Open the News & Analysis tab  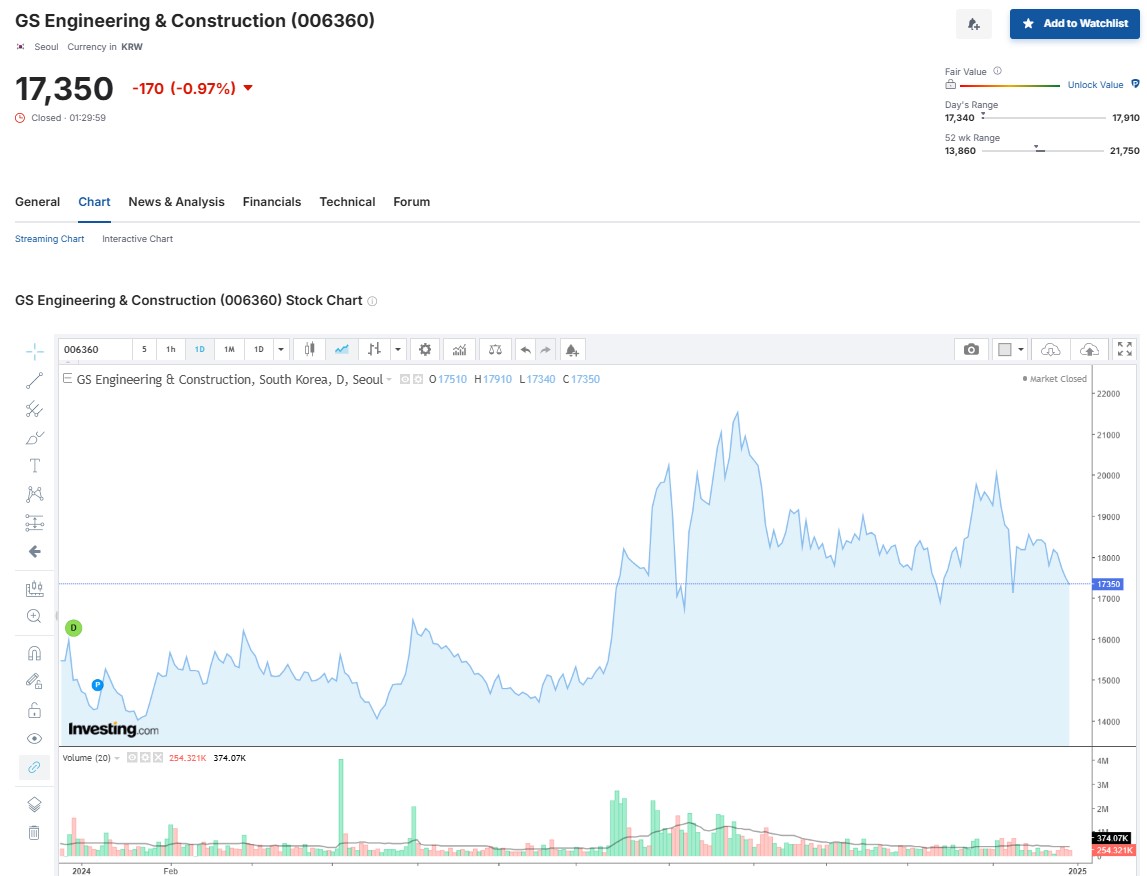176,202
